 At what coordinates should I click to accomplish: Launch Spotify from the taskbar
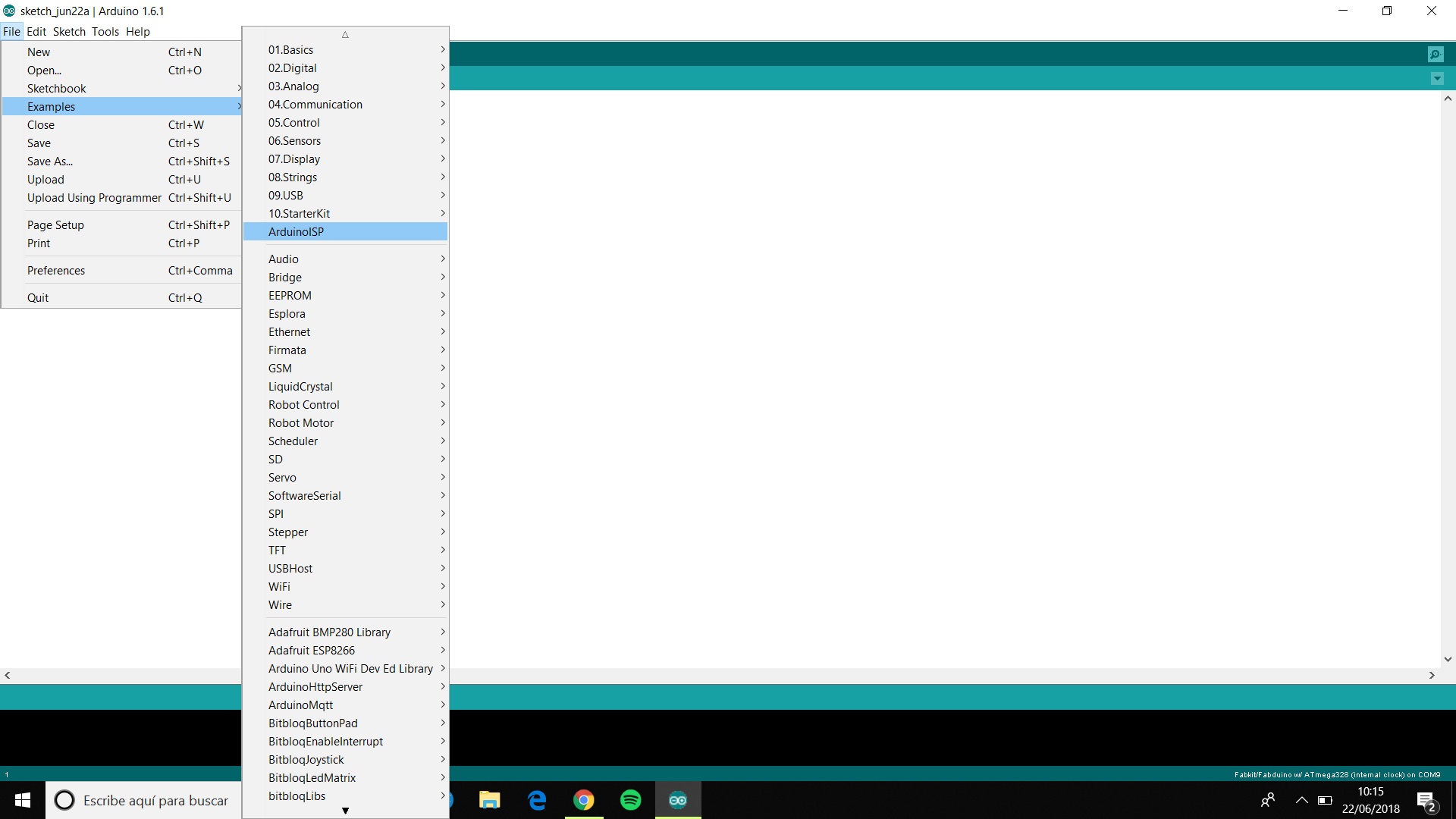(x=630, y=800)
